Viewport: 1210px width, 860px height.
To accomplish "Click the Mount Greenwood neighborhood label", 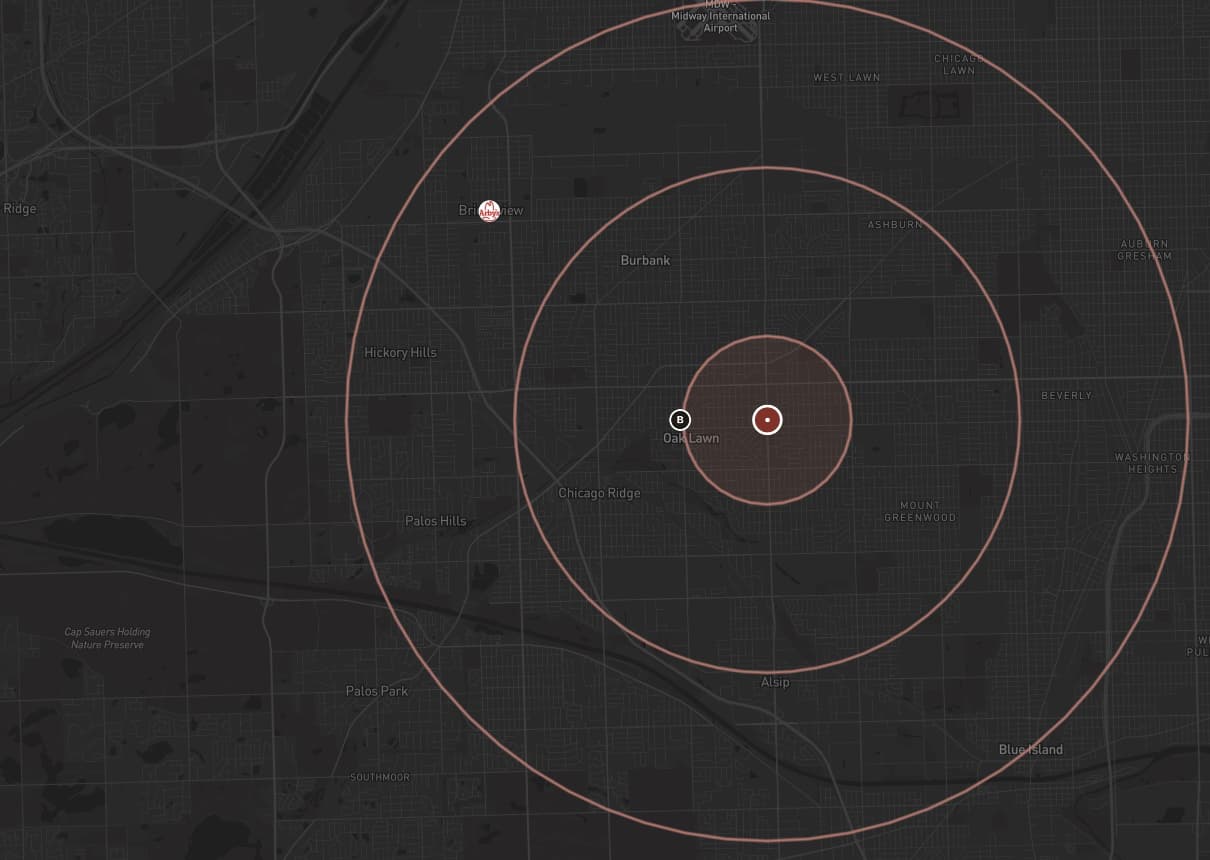I will [920, 512].
